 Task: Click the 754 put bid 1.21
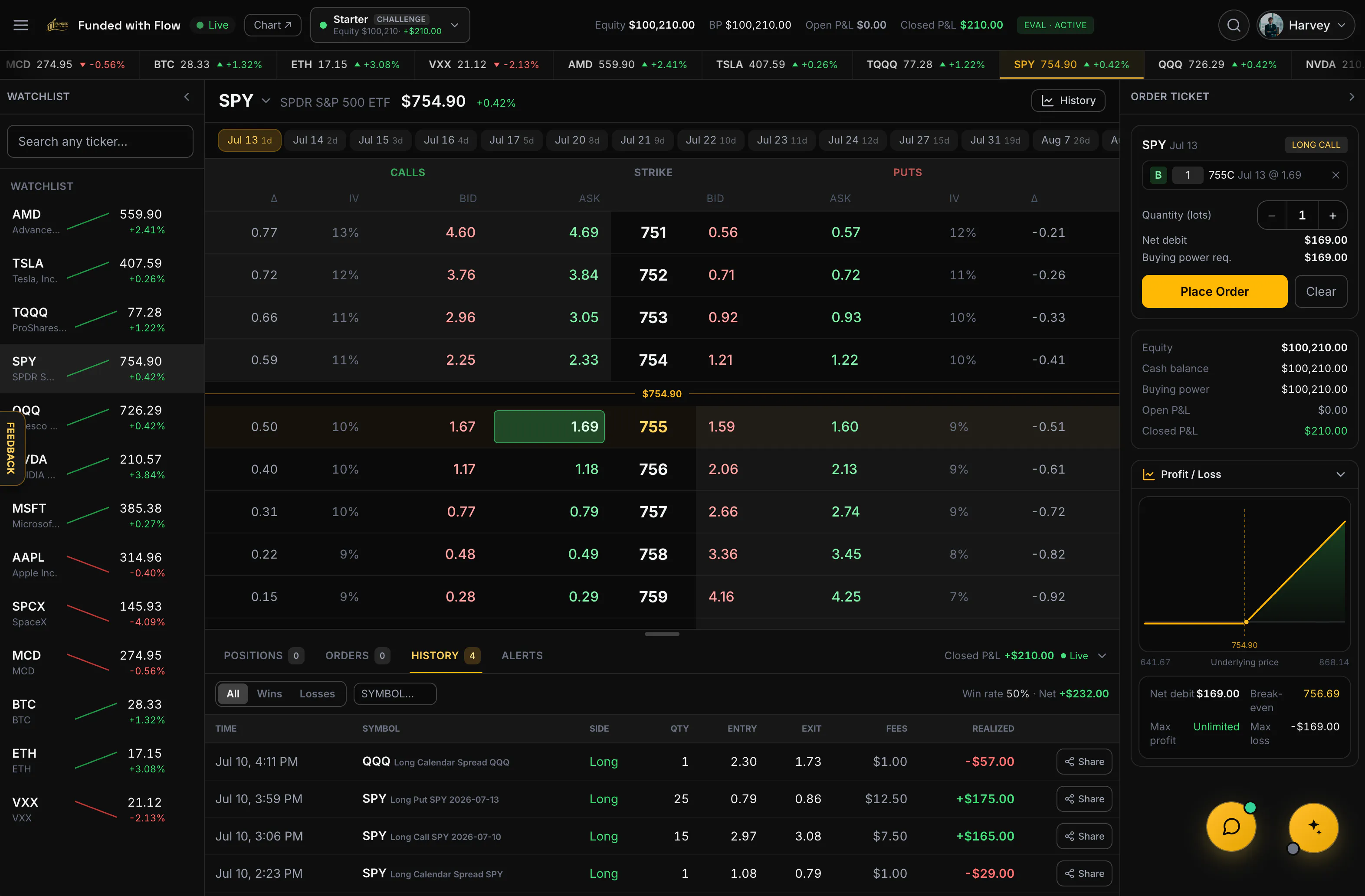(x=720, y=360)
